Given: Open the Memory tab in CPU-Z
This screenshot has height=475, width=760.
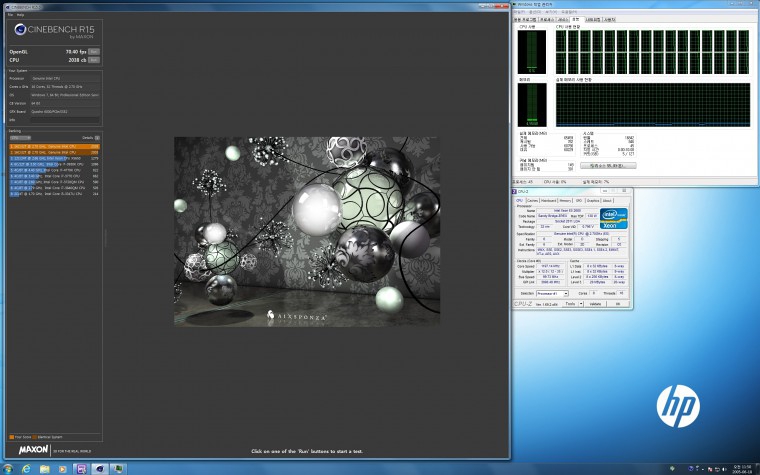Looking at the screenshot, I should click(x=565, y=201).
